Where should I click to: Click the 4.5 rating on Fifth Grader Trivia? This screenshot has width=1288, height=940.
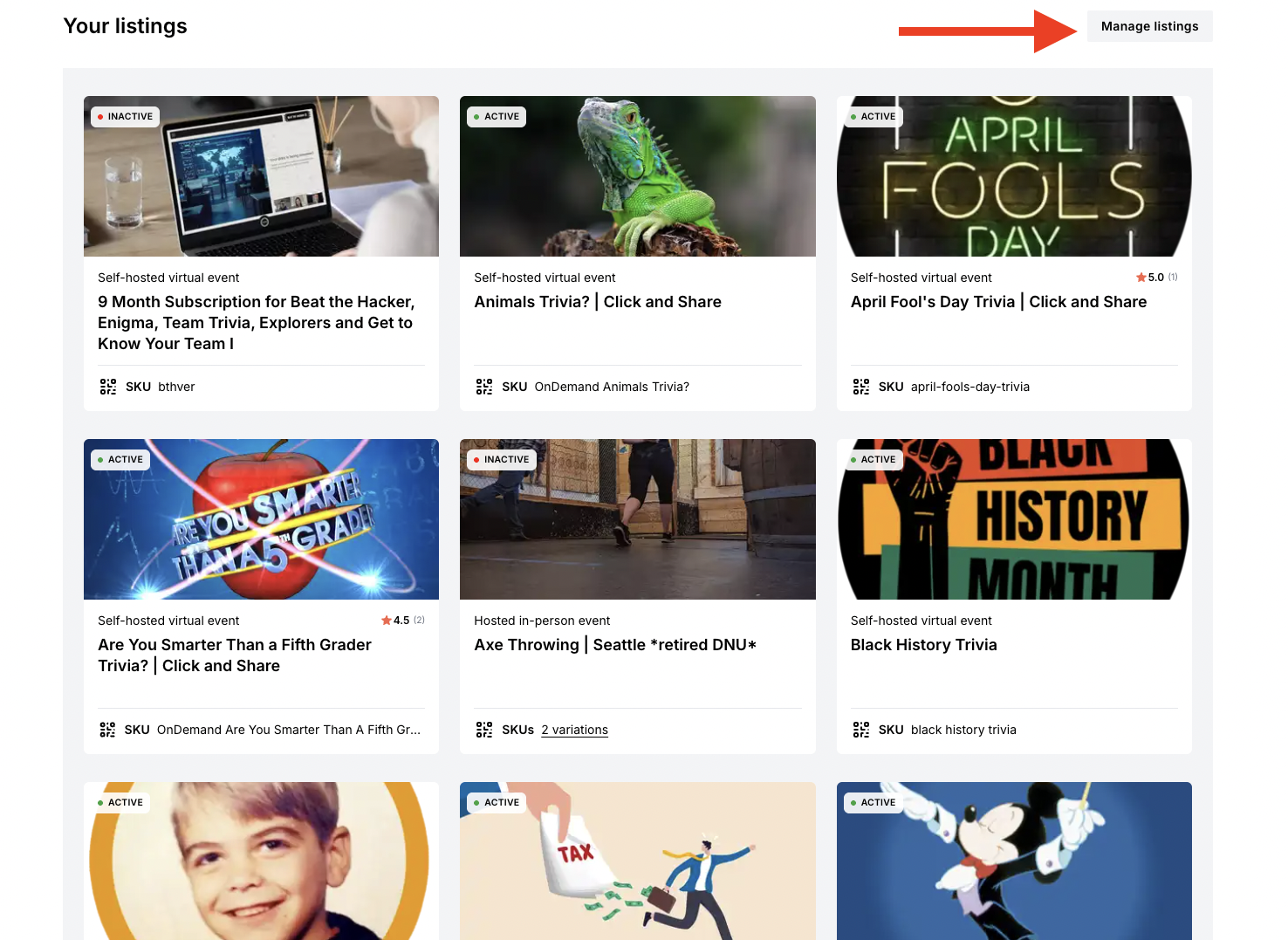click(401, 621)
